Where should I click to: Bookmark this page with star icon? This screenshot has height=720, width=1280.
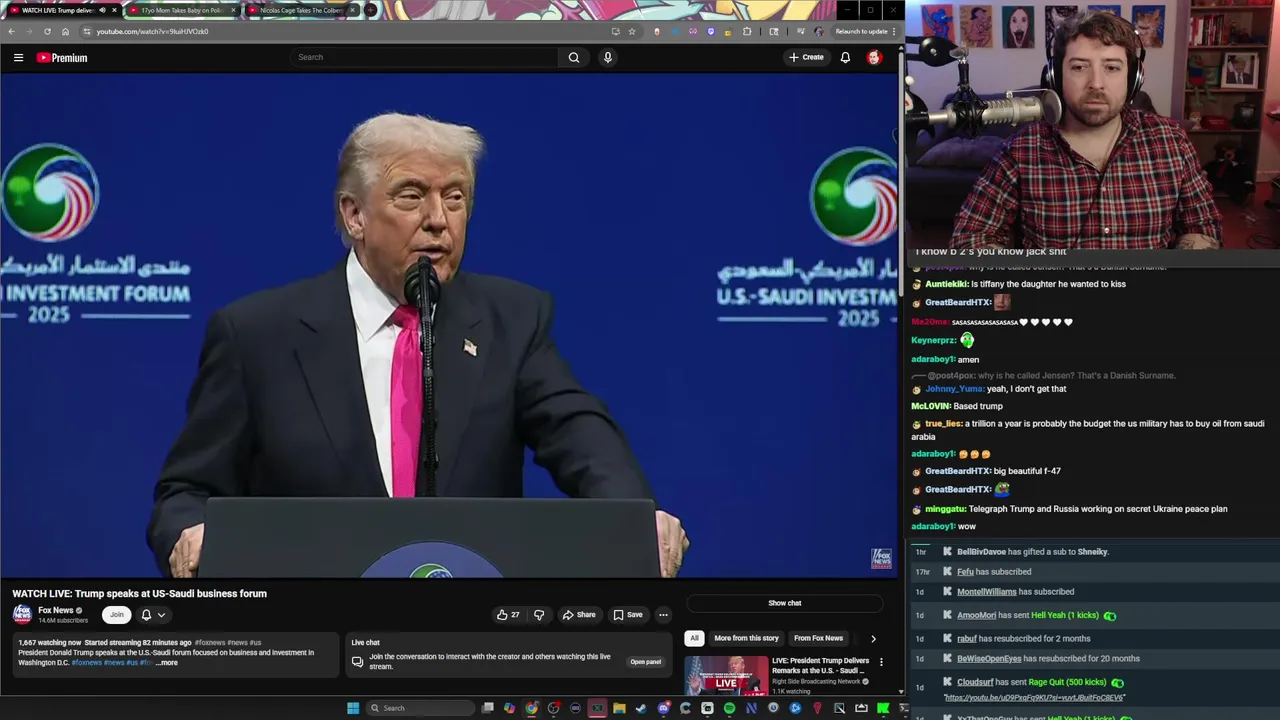(632, 31)
